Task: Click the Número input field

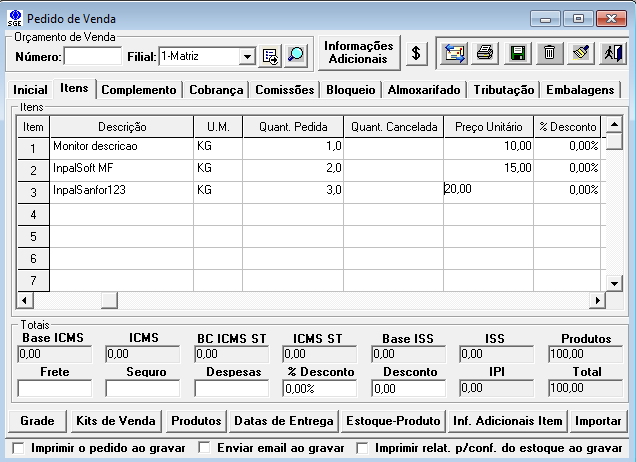Action: (92, 57)
